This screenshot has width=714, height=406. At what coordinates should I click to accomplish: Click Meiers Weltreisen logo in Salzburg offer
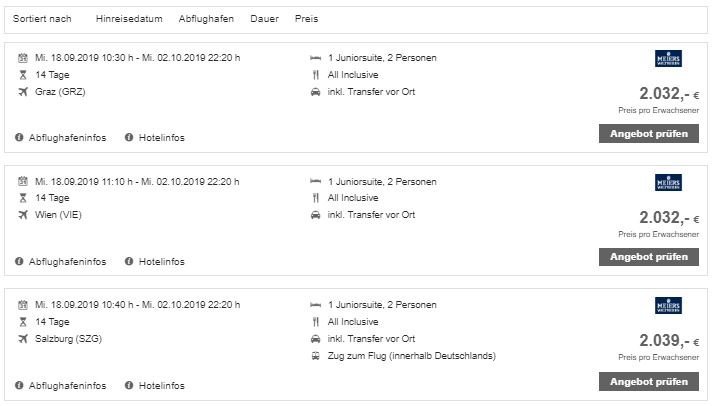(x=667, y=306)
